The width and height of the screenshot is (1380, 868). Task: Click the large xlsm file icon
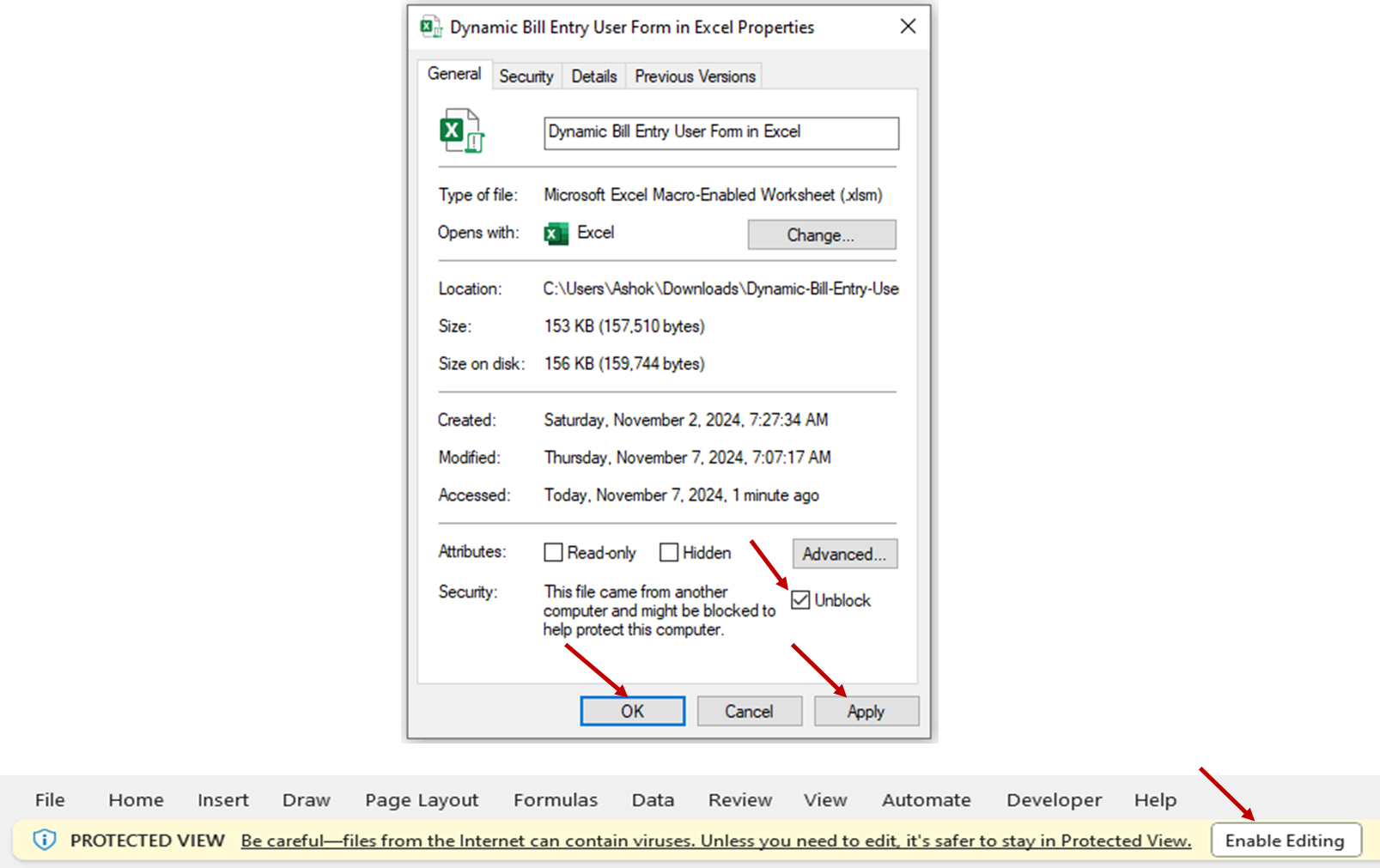tap(462, 131)
